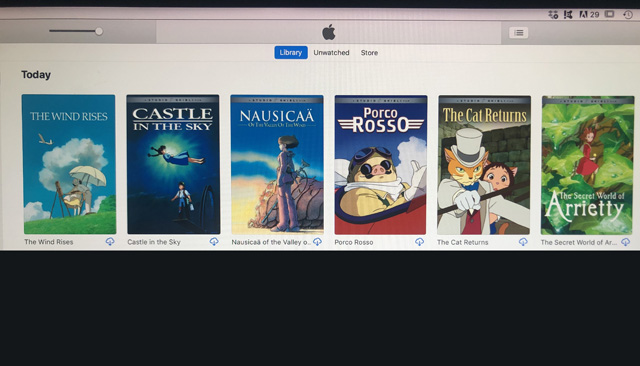Switch to the Library tab
Screen dimensions: 640x366
click(x=291, y=53)
